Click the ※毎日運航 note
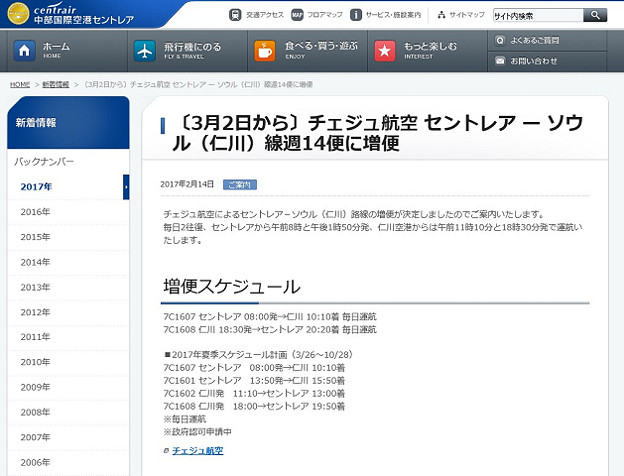Image resolution: width=624 pixels, height=476 pixels. [185, 419]
